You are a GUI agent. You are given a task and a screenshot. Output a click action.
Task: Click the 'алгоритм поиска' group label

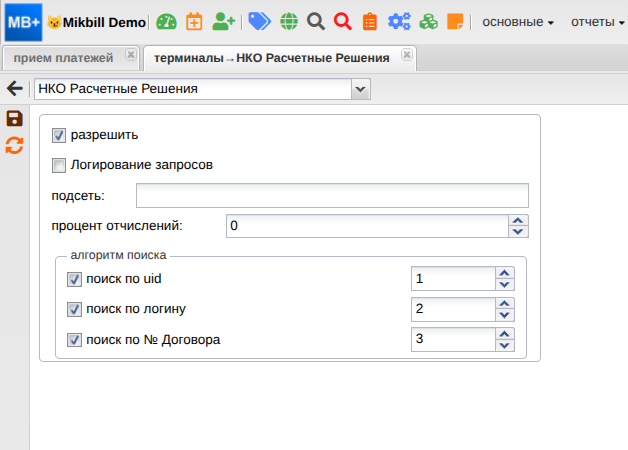pyautogui.click(x=118, y=255)
